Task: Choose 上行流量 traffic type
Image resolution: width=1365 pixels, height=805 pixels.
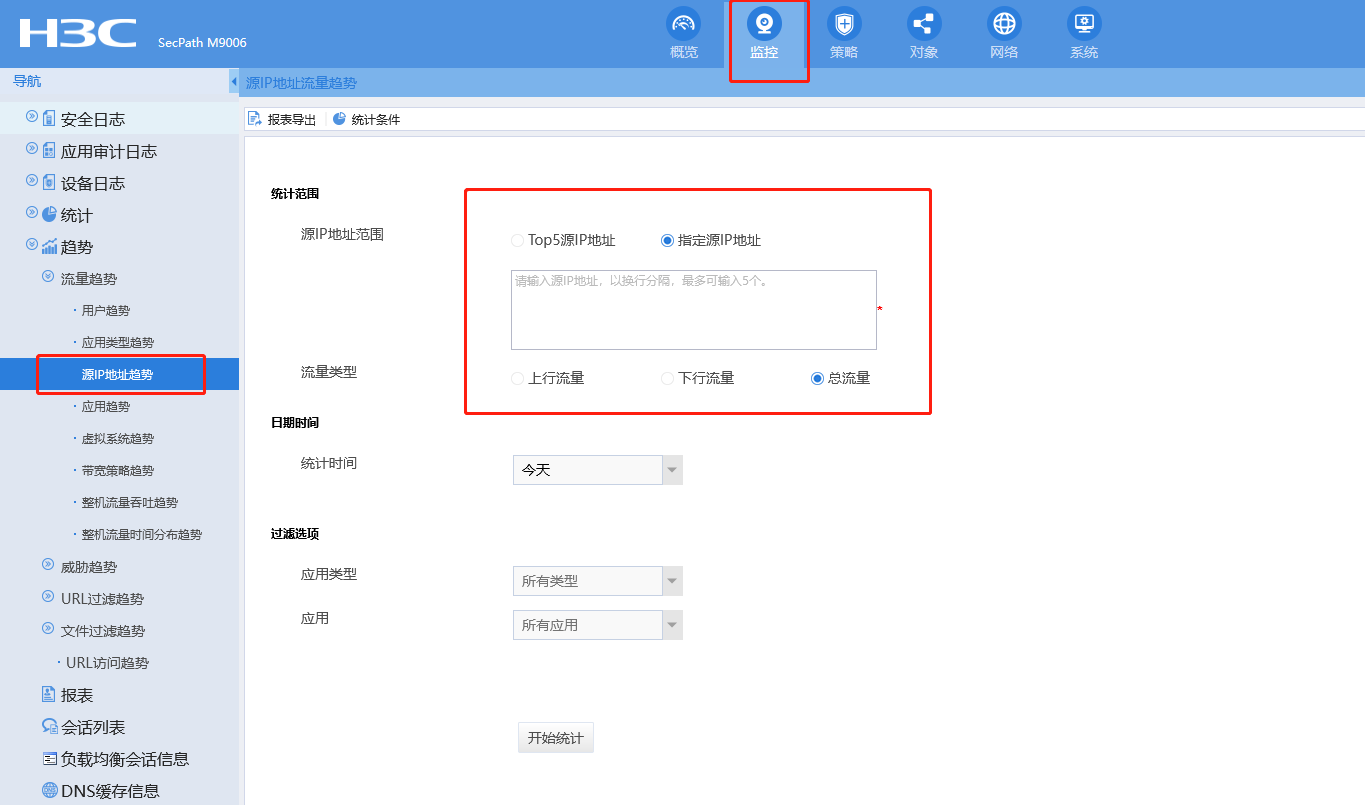Action: click(517, 378)
